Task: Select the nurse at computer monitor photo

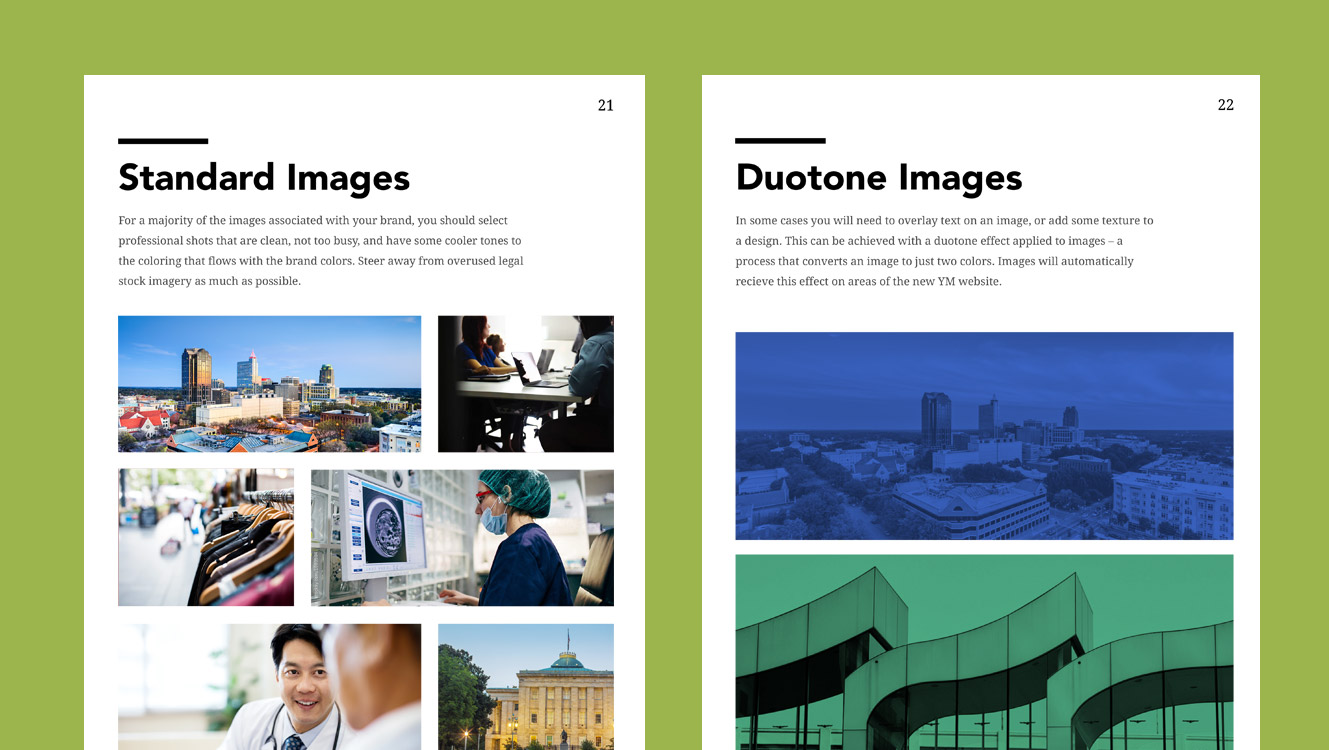Action: pos(462,537)
